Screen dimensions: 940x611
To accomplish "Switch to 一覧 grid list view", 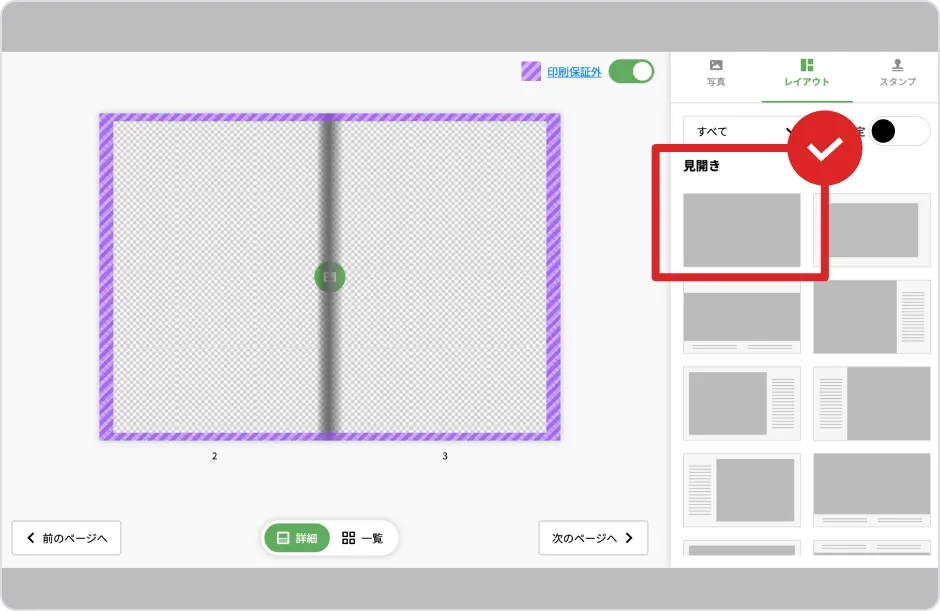I will coord(363,538).
